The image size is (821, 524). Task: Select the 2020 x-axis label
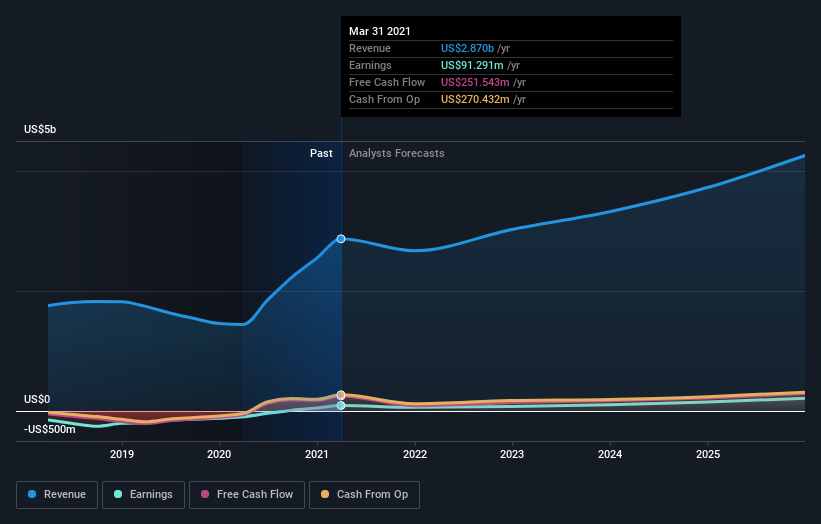219,454
